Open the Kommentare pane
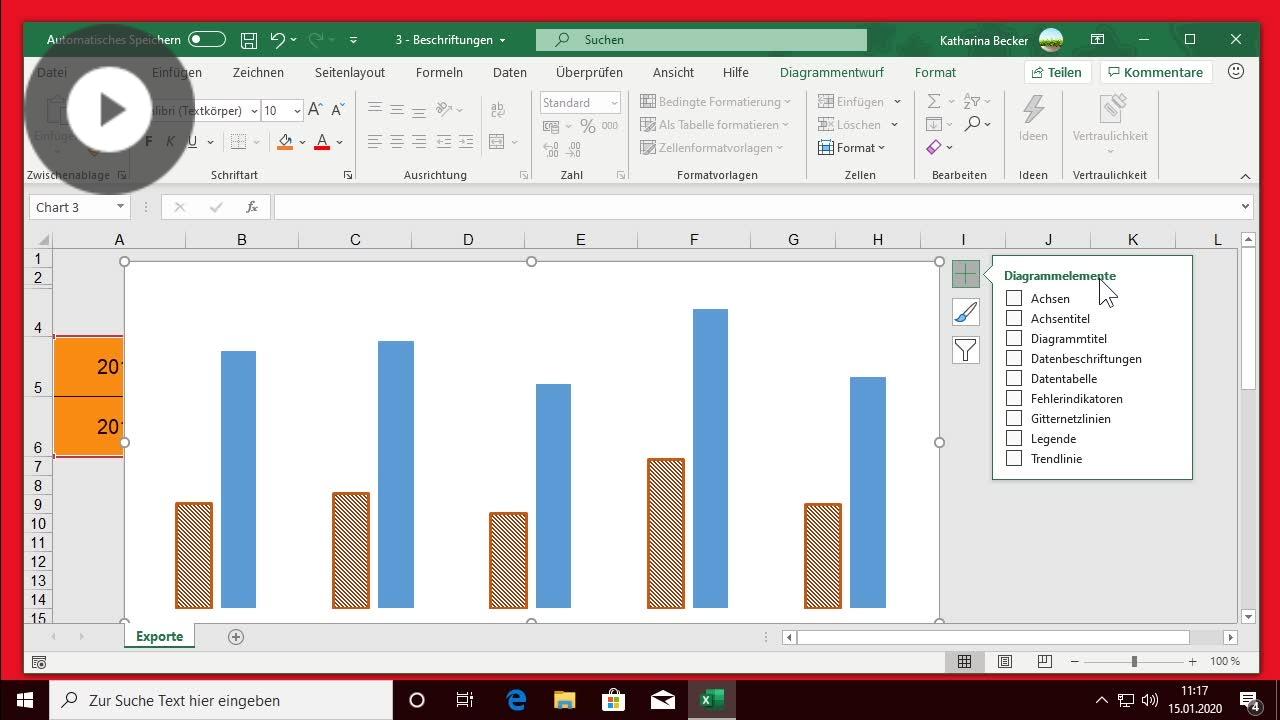Viewport: 1280px width, 720px height. pos(1155,72)
